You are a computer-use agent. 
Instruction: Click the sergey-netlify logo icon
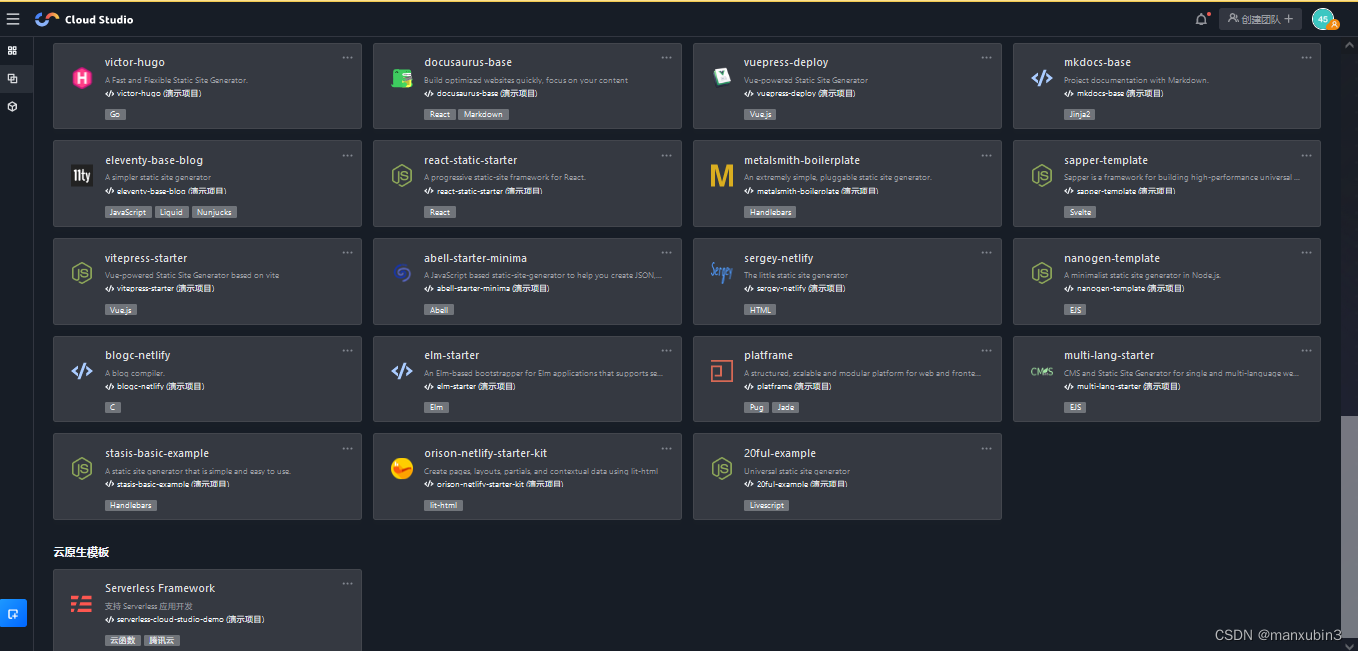point(722,273)
